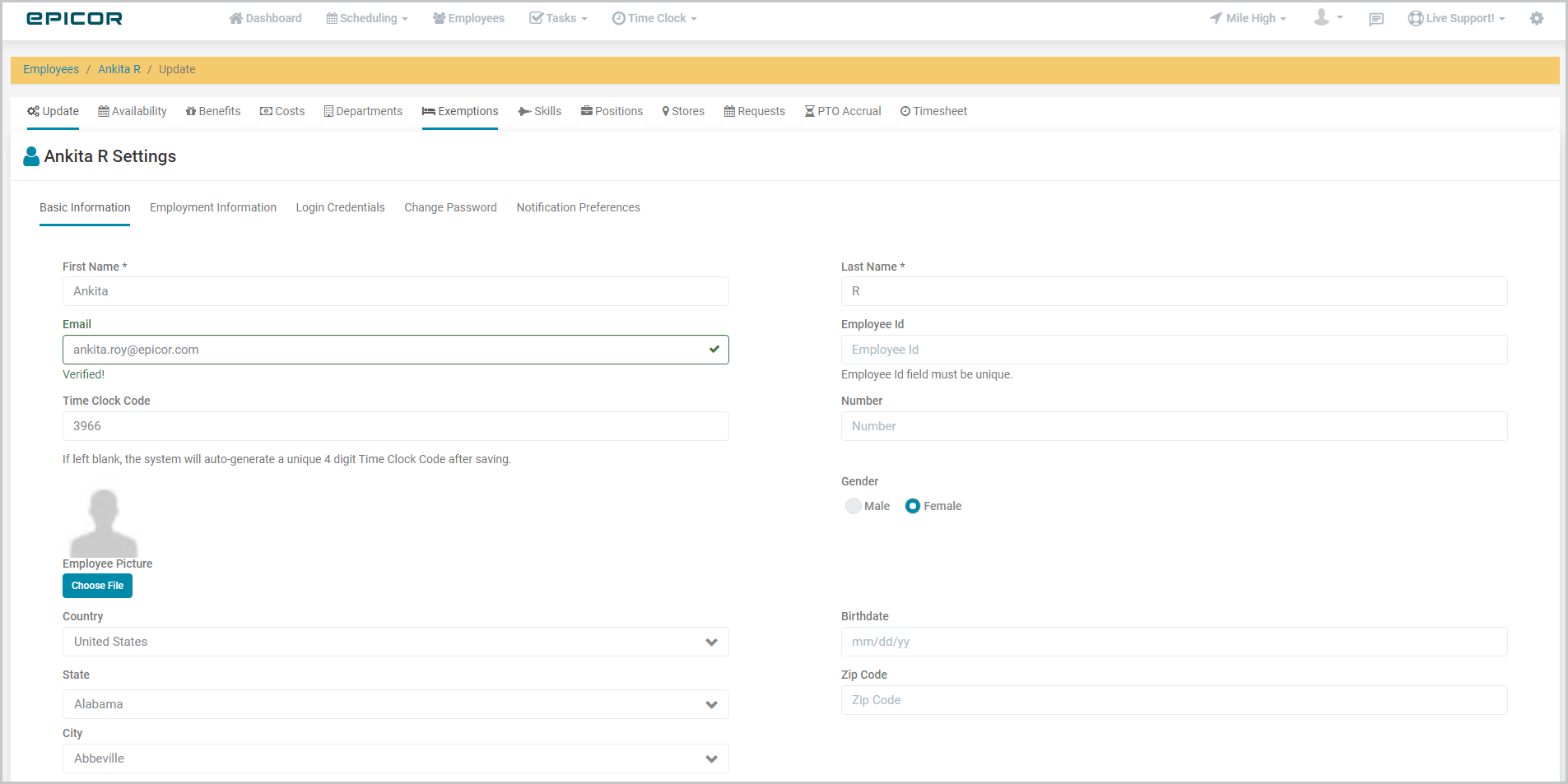Click the Email input field
This screenshot has width=1568, height=784.
(x=396, y=350)
